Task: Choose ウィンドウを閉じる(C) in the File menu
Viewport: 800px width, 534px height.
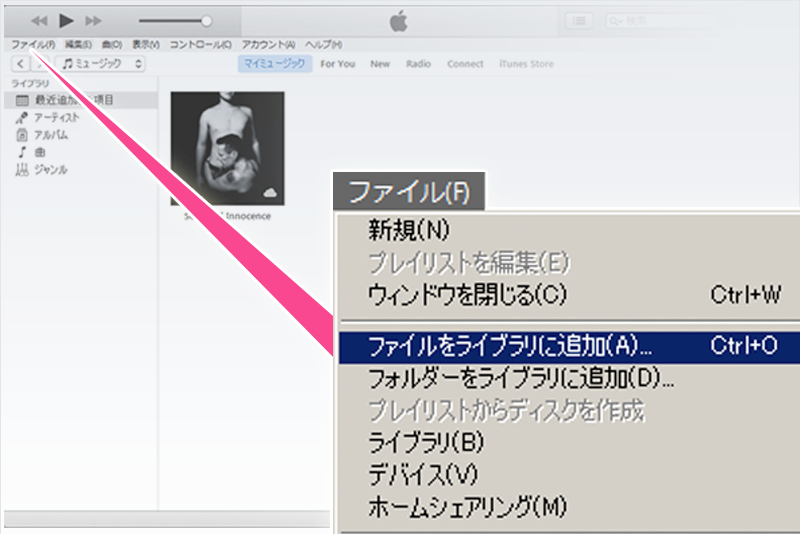Action: point(569,294)
